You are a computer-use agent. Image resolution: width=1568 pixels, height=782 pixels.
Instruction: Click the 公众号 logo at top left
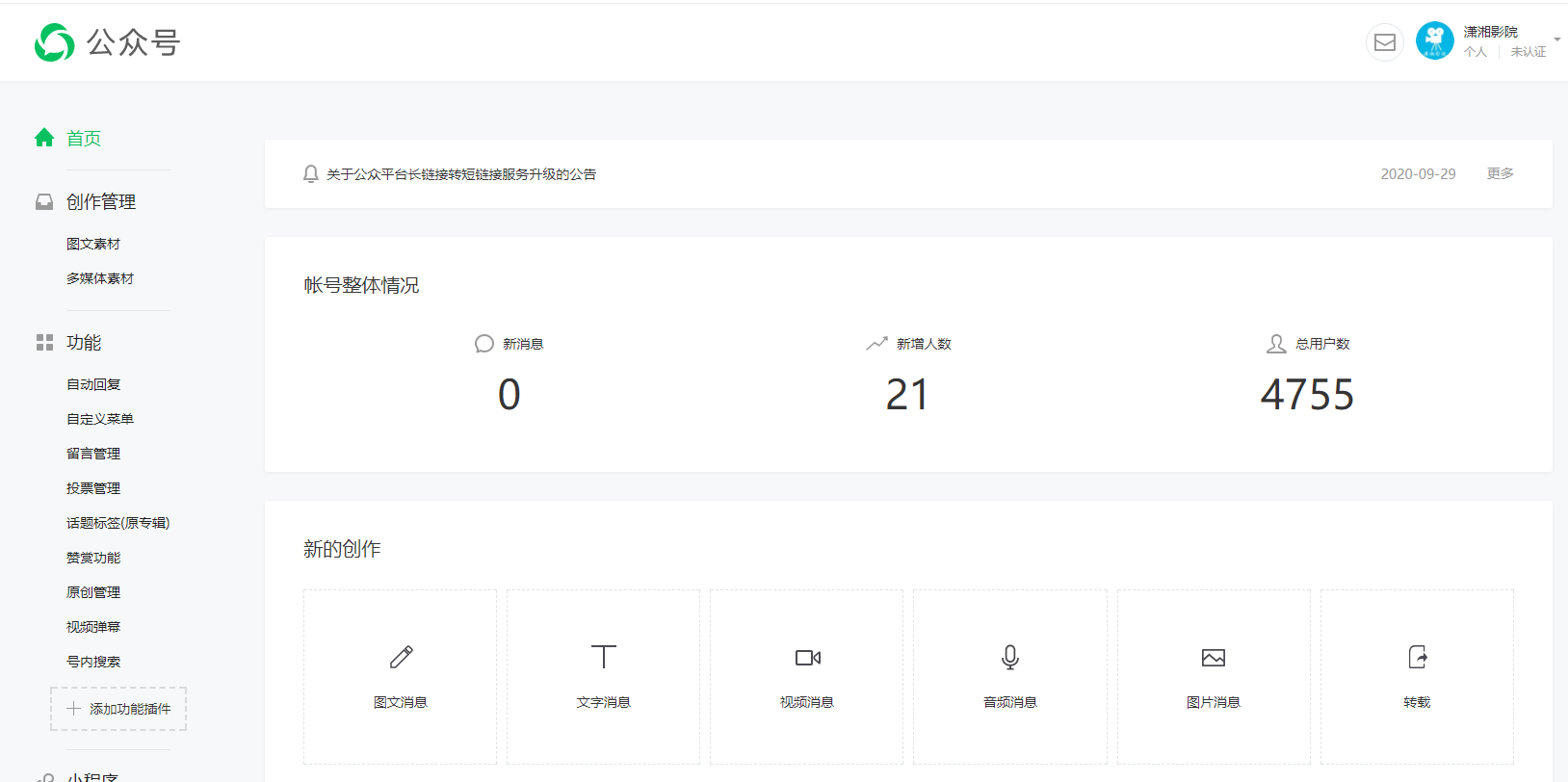[107, 42]
